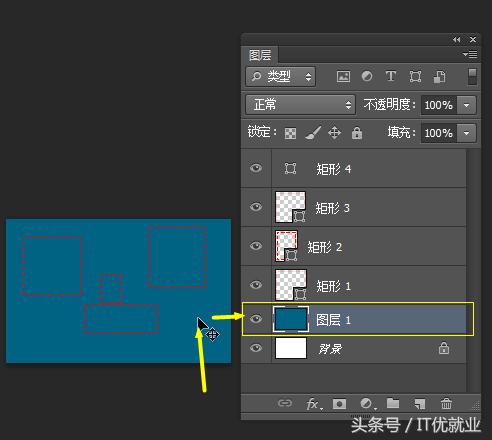The width and height of the screenshot is (492, 440).
Task: Toggle visibility of 图层 1 layer
Action: (256, 319)
